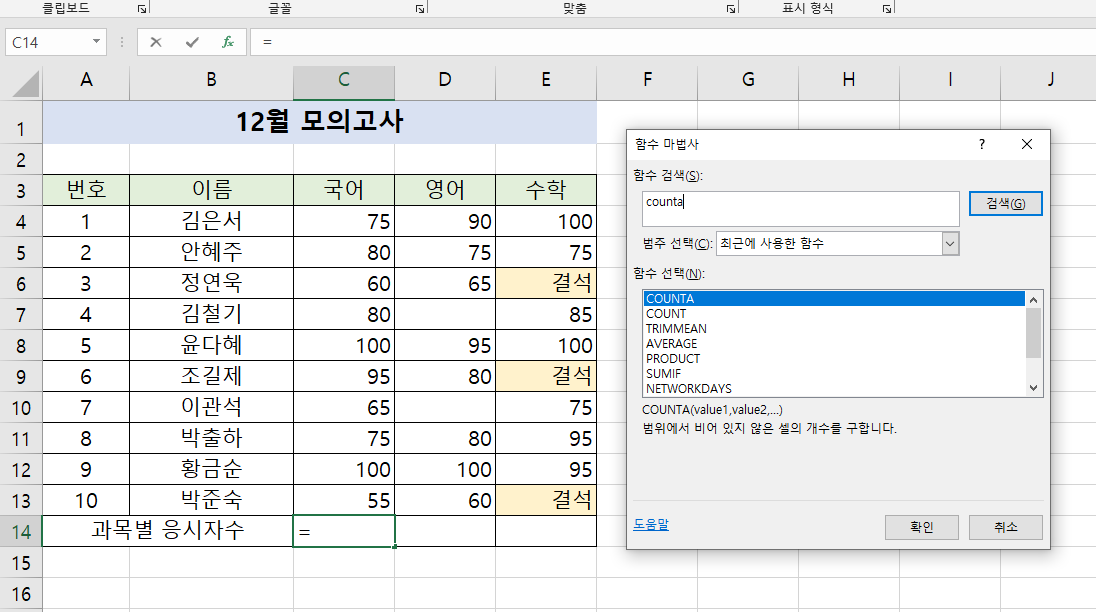Click the 검색 search button
Viewport: 1096px width, 612px height.
[1006, 203]
